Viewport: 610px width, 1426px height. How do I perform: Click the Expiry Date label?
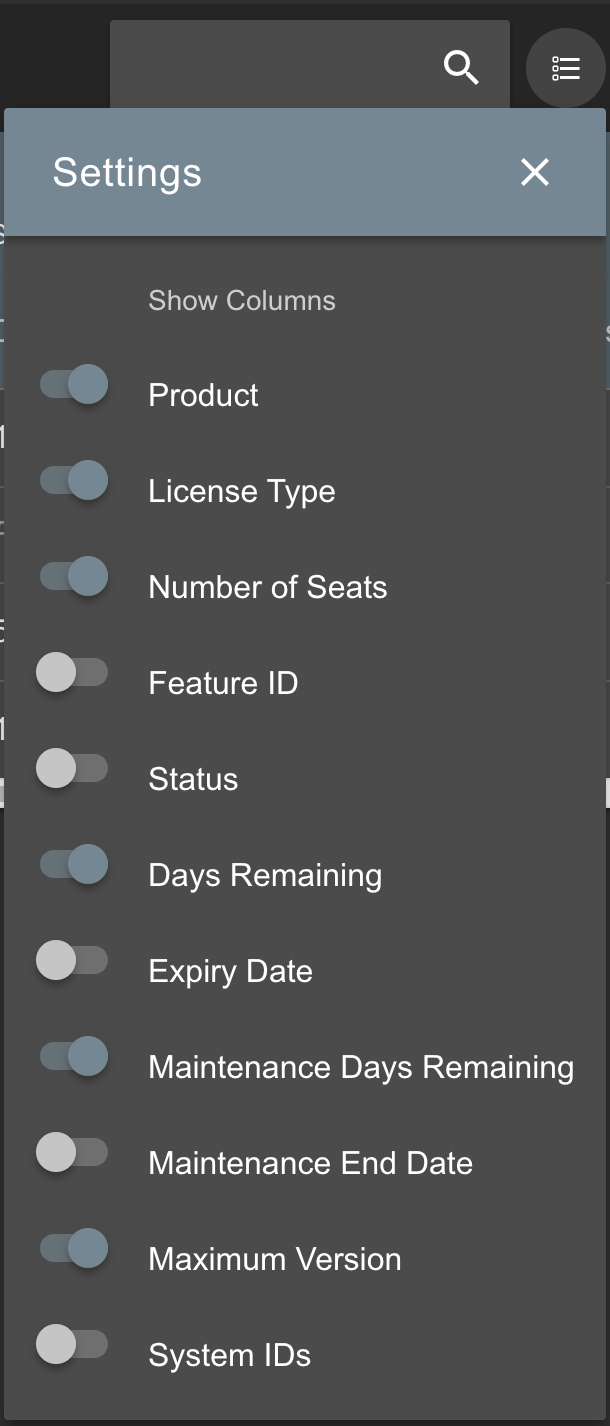tap(230, 971)
